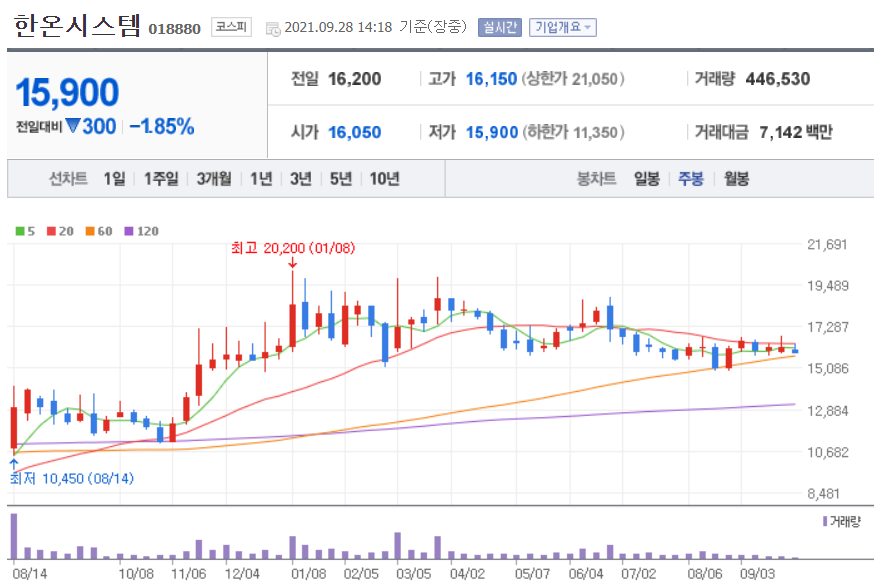
Task: Click the 봉차트 label
Action: pos(596,179)
